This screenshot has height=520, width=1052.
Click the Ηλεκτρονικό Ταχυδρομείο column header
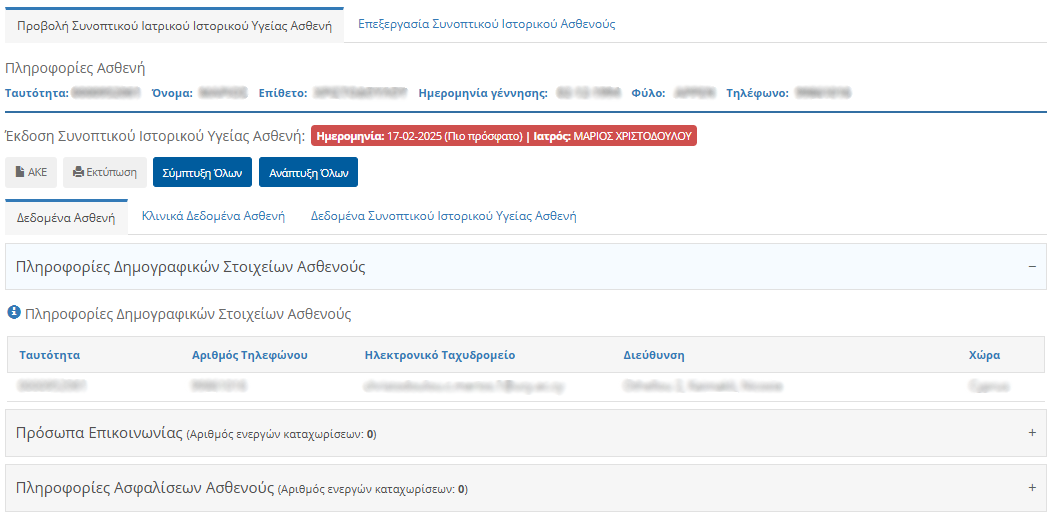pos(440,355)
